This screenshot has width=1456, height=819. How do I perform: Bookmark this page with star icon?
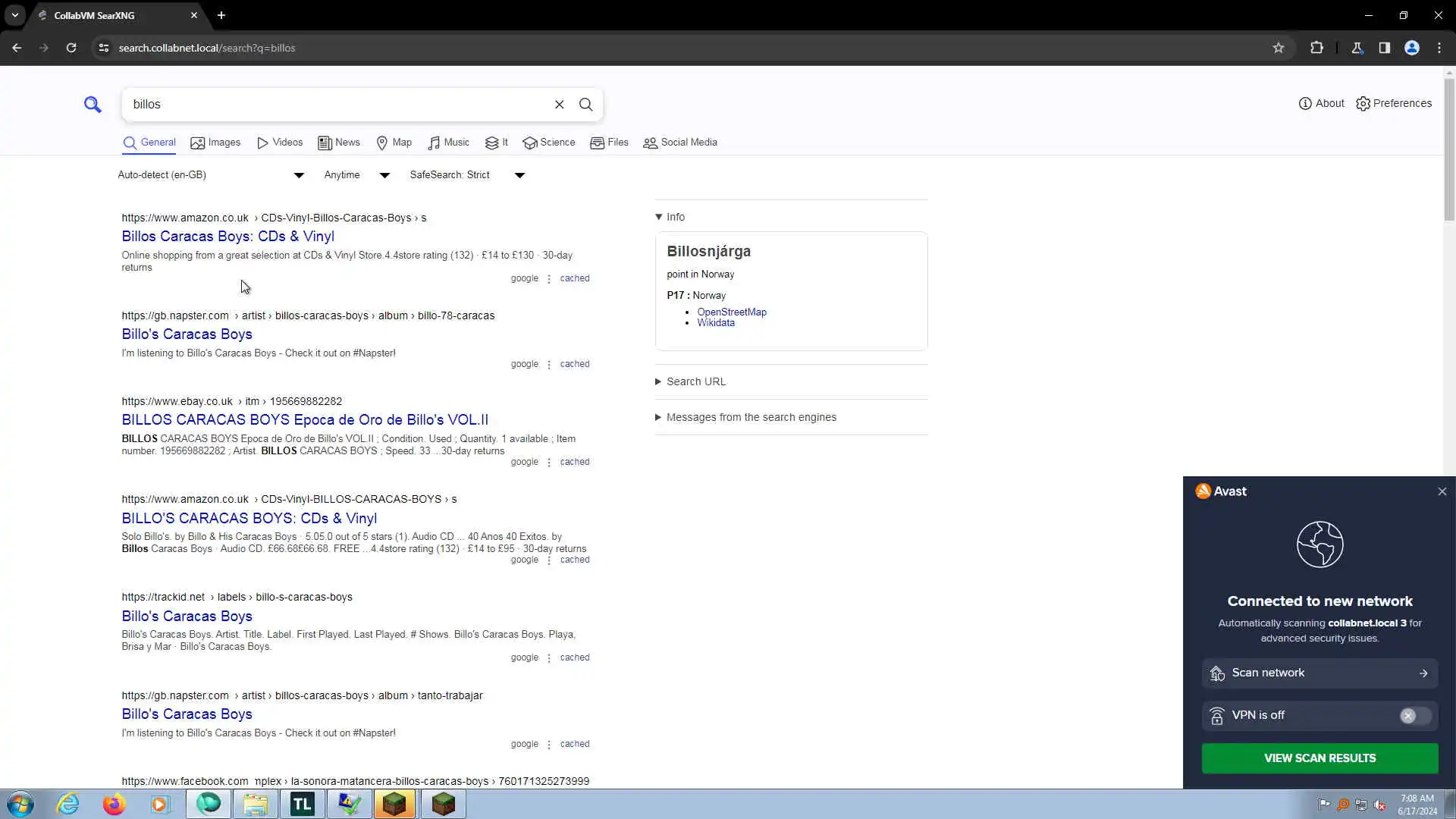click(x=1279, y=48)
